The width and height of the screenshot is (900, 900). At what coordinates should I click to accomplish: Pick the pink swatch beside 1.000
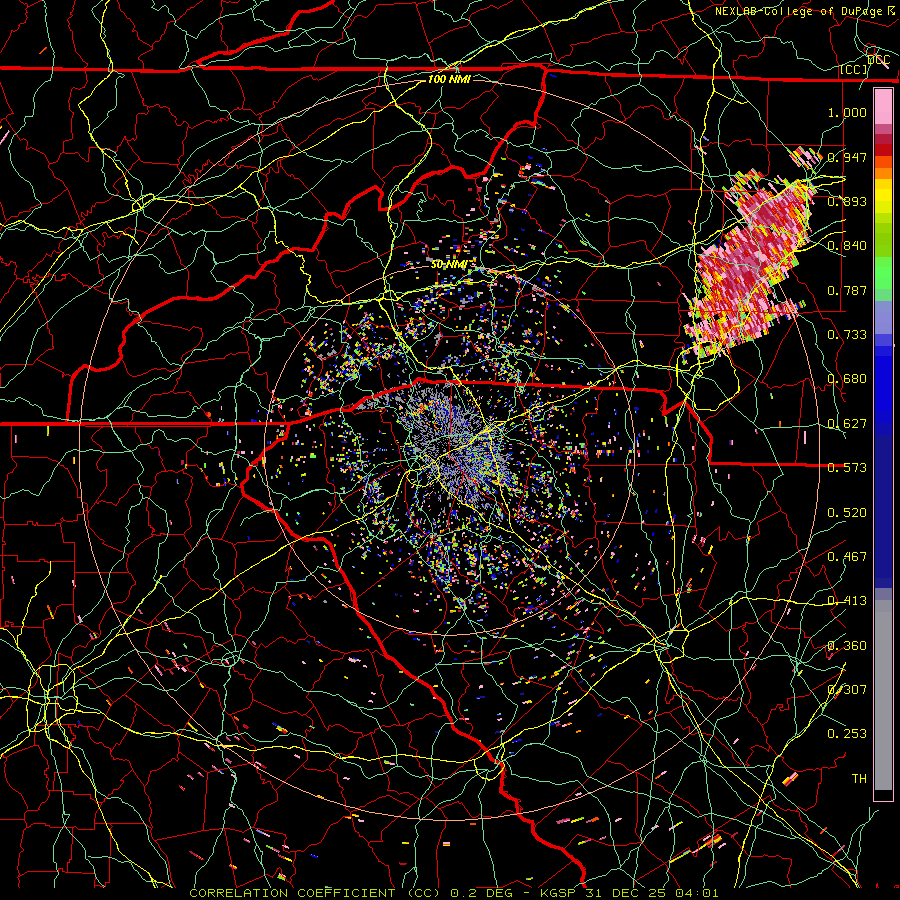tap(883, 107)
